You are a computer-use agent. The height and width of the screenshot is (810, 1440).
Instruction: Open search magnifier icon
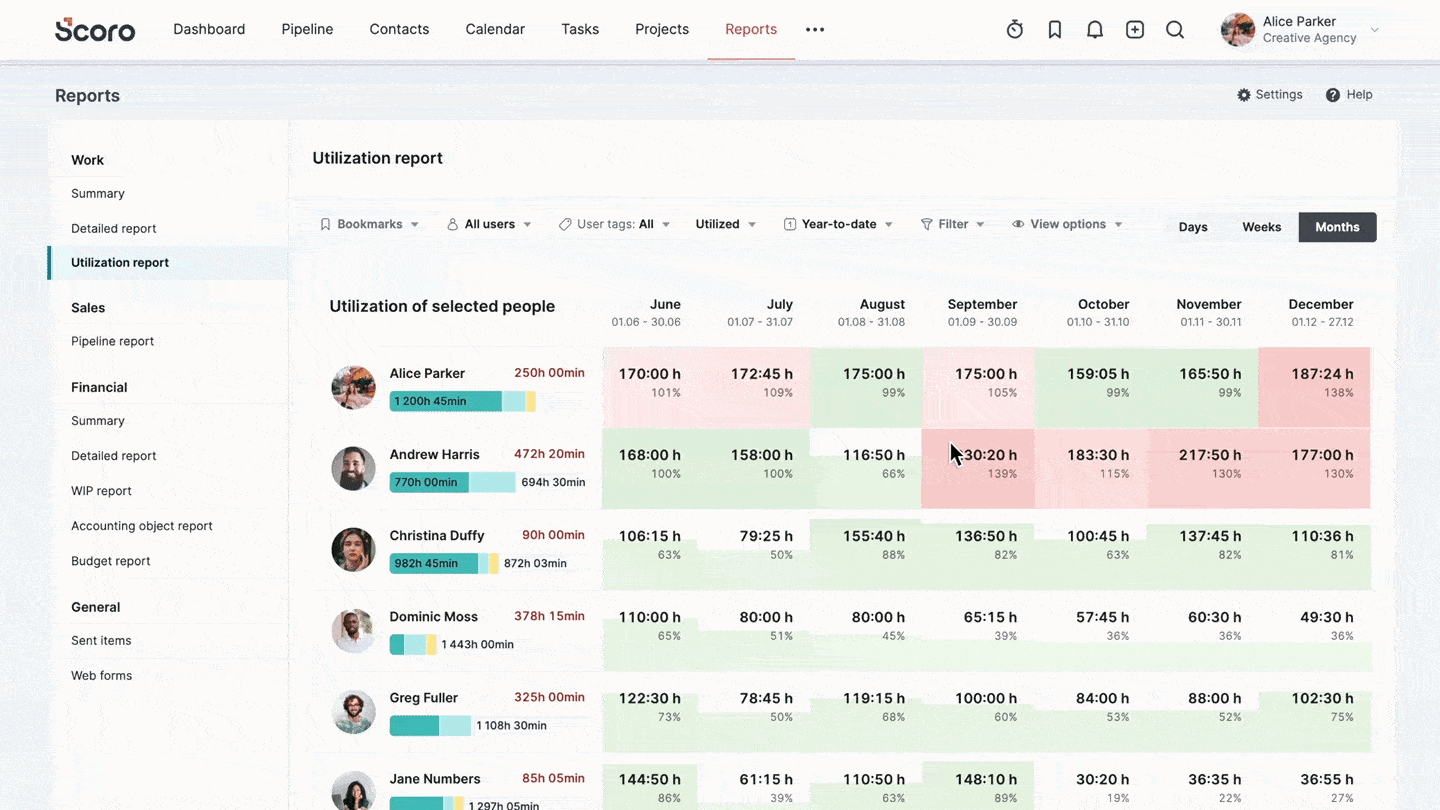tap(1174, 30)
